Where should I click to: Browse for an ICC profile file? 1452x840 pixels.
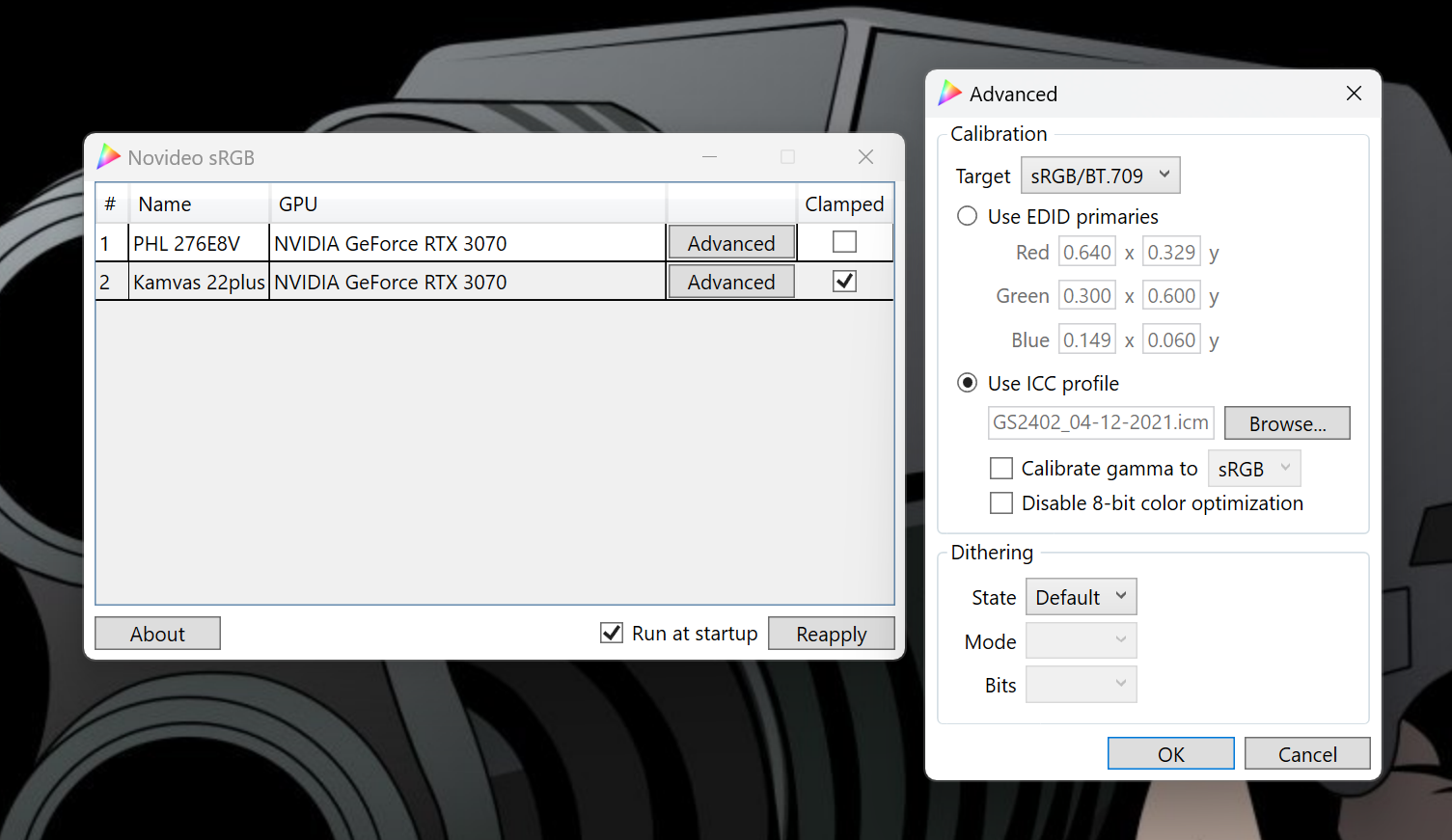click(x=1287, y=423)
